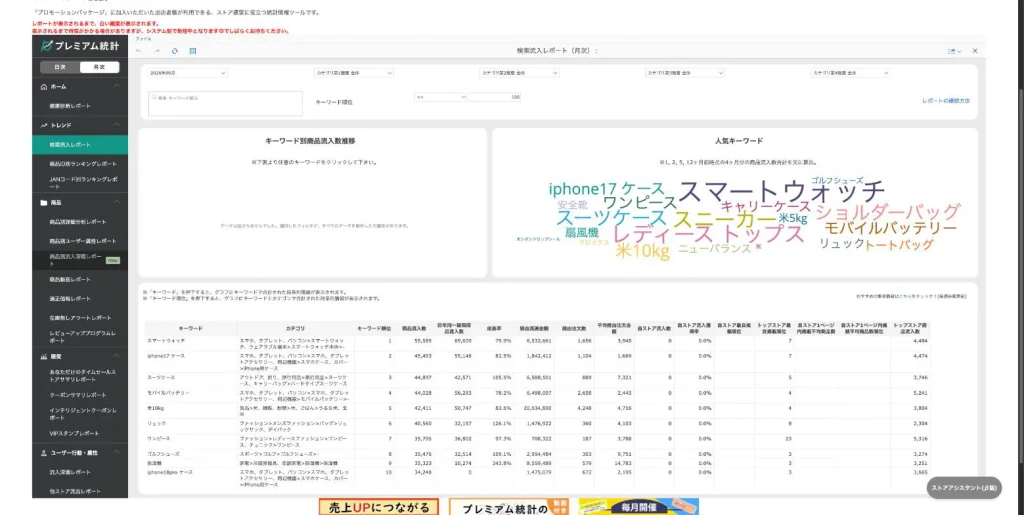Collapse the 販促 section chevron
This screenshot has width=1024, height=515.
pyautogui.click(x=116, y=356)
